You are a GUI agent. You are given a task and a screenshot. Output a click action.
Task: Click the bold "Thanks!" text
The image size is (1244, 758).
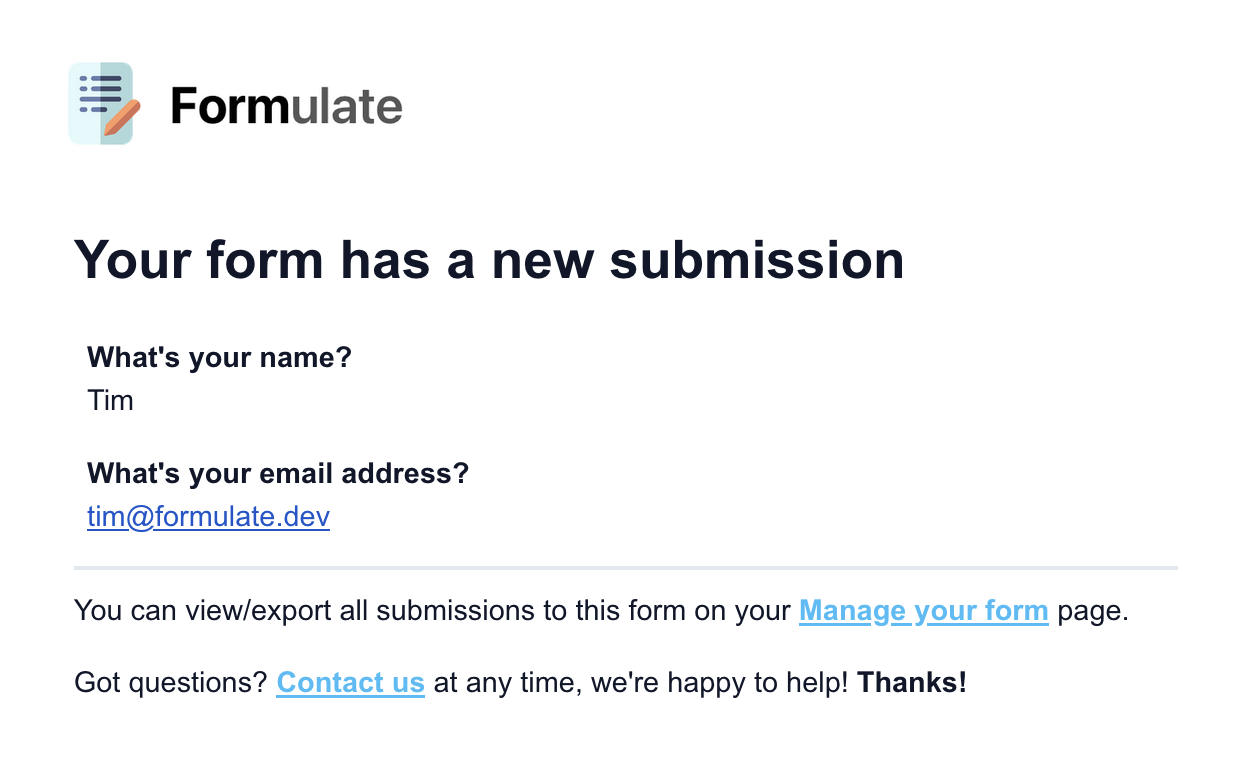click(x=912, y=683)
